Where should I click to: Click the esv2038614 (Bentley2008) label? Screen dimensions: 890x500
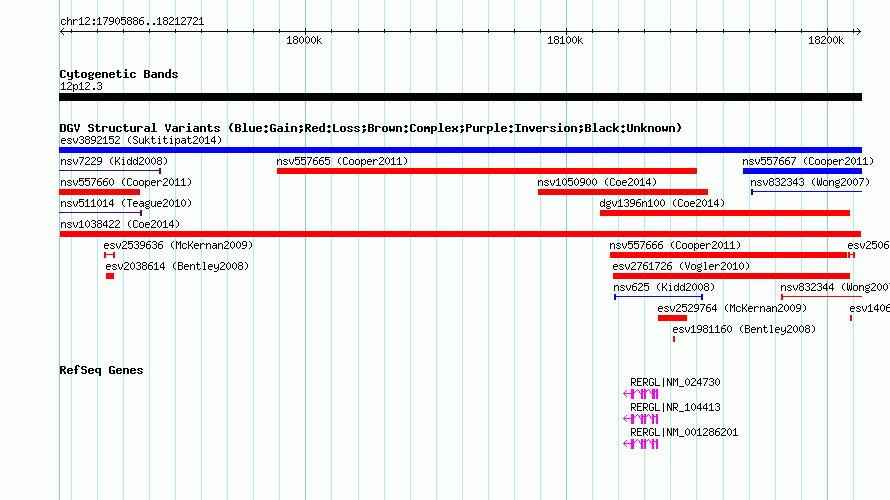tap(177, 266)
